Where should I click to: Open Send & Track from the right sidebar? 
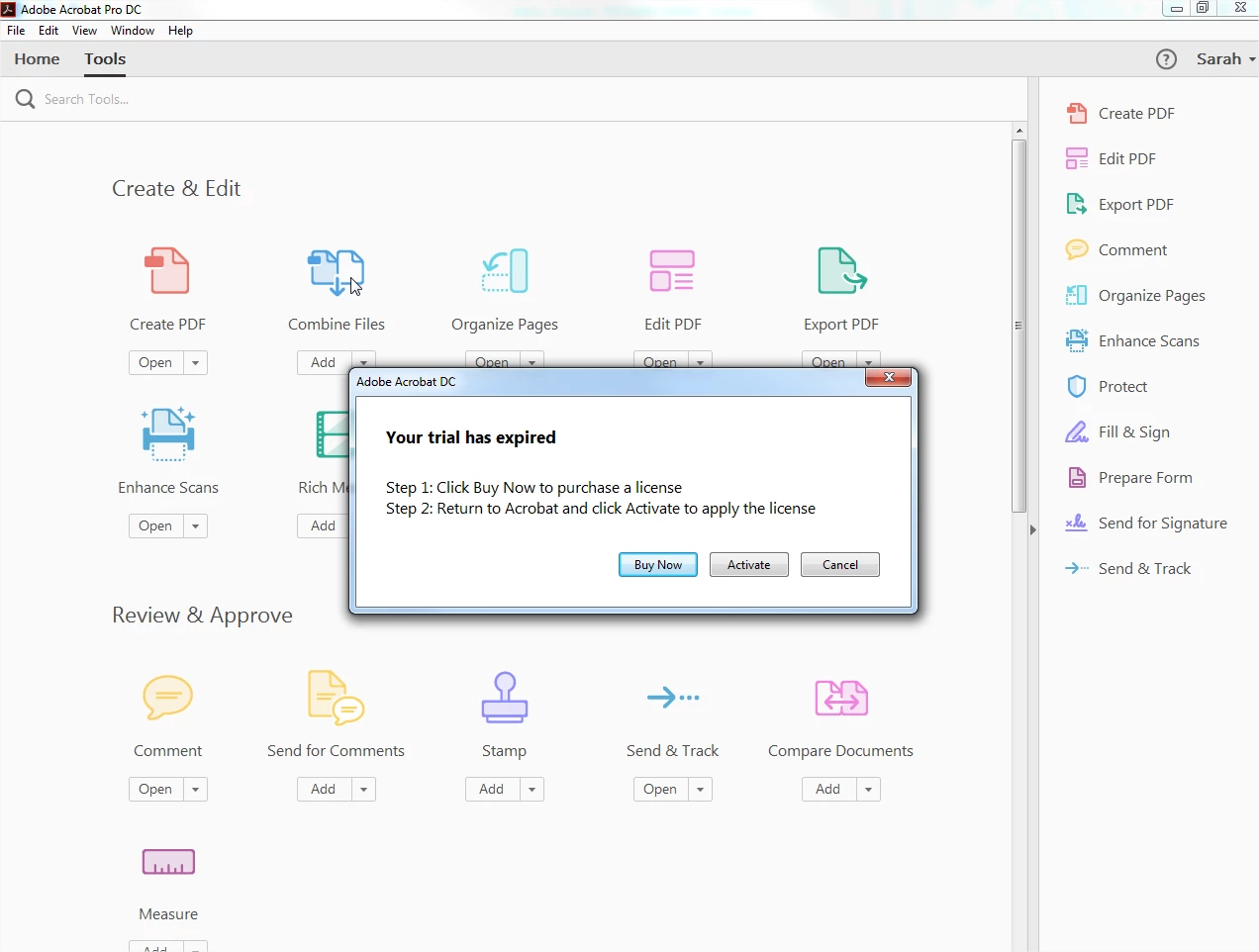coord(1127,568)
